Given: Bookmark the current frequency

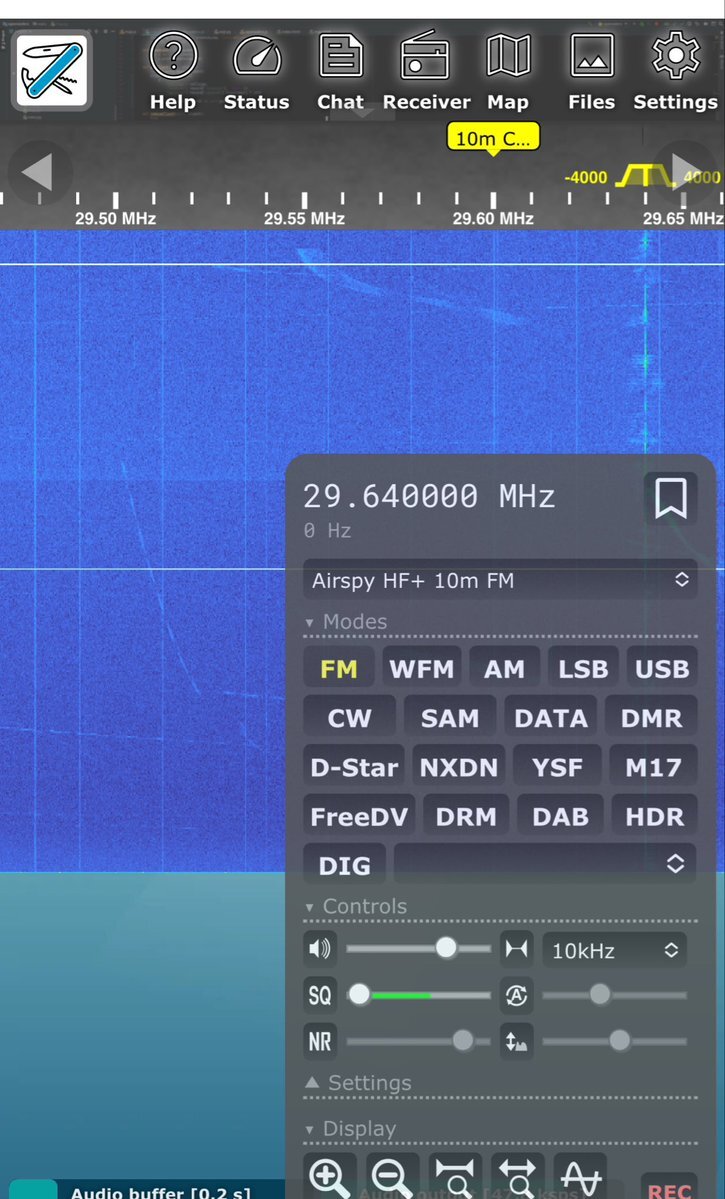Looking at the screenshot, I should coord(670,498).
